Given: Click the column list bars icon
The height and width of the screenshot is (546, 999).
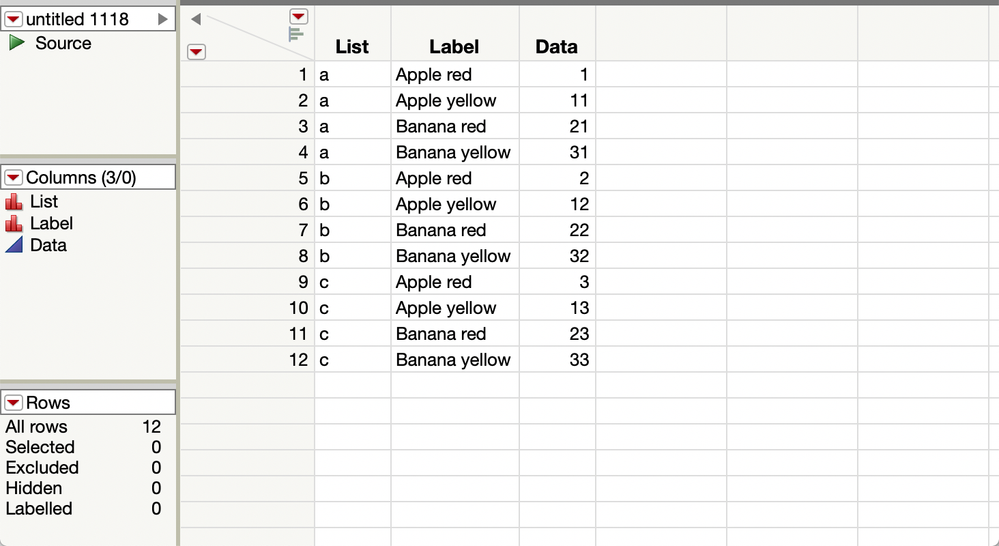Looking at the screenshot, I should coord(296,34).
